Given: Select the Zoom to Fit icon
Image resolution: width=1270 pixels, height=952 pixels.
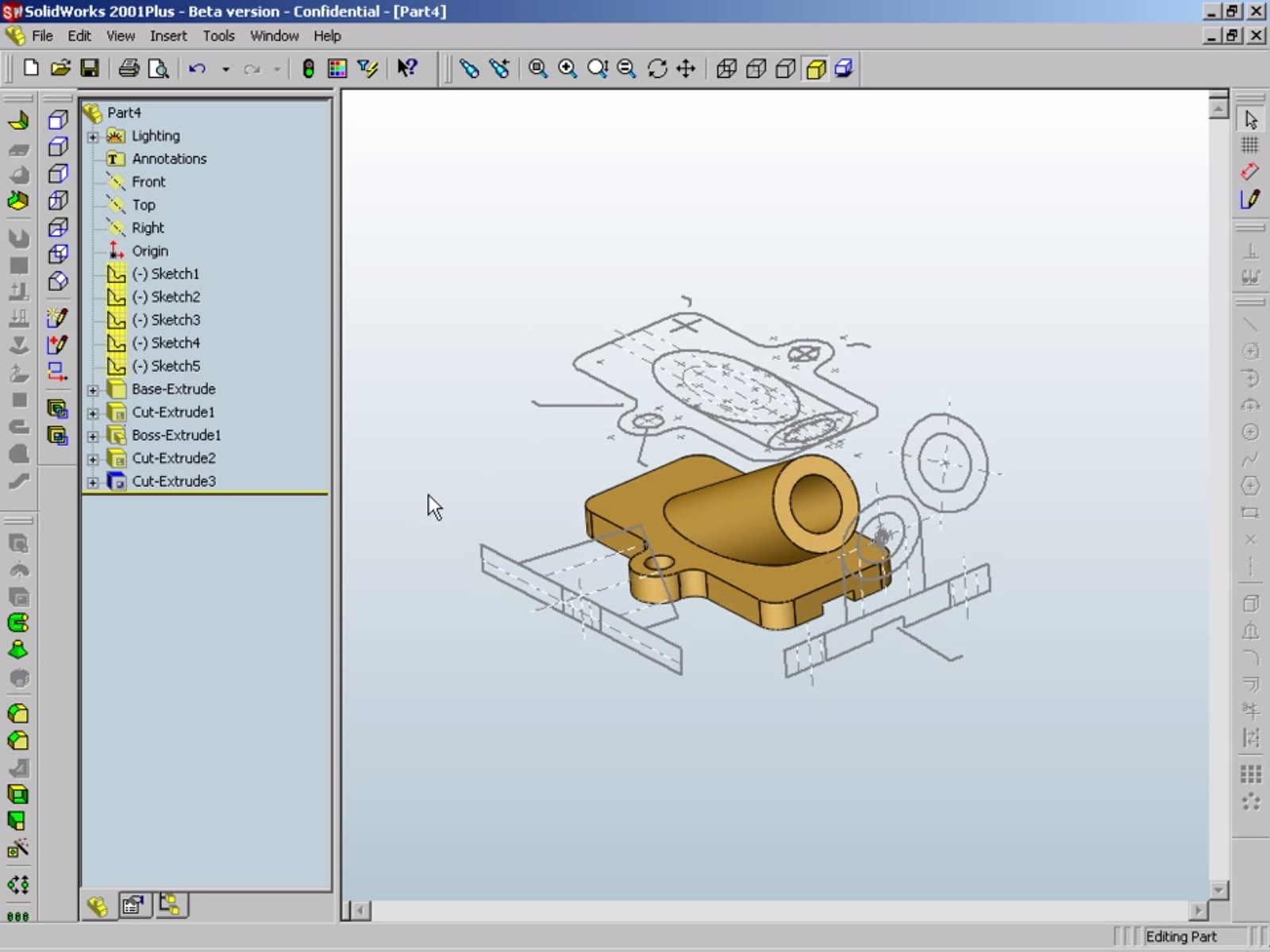Looking at the screenshot, I should [537, 68].
